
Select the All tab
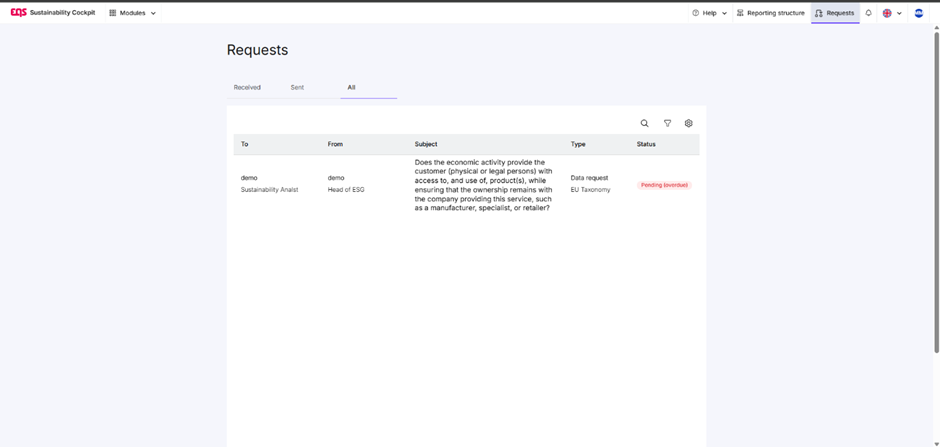point(352,87)
